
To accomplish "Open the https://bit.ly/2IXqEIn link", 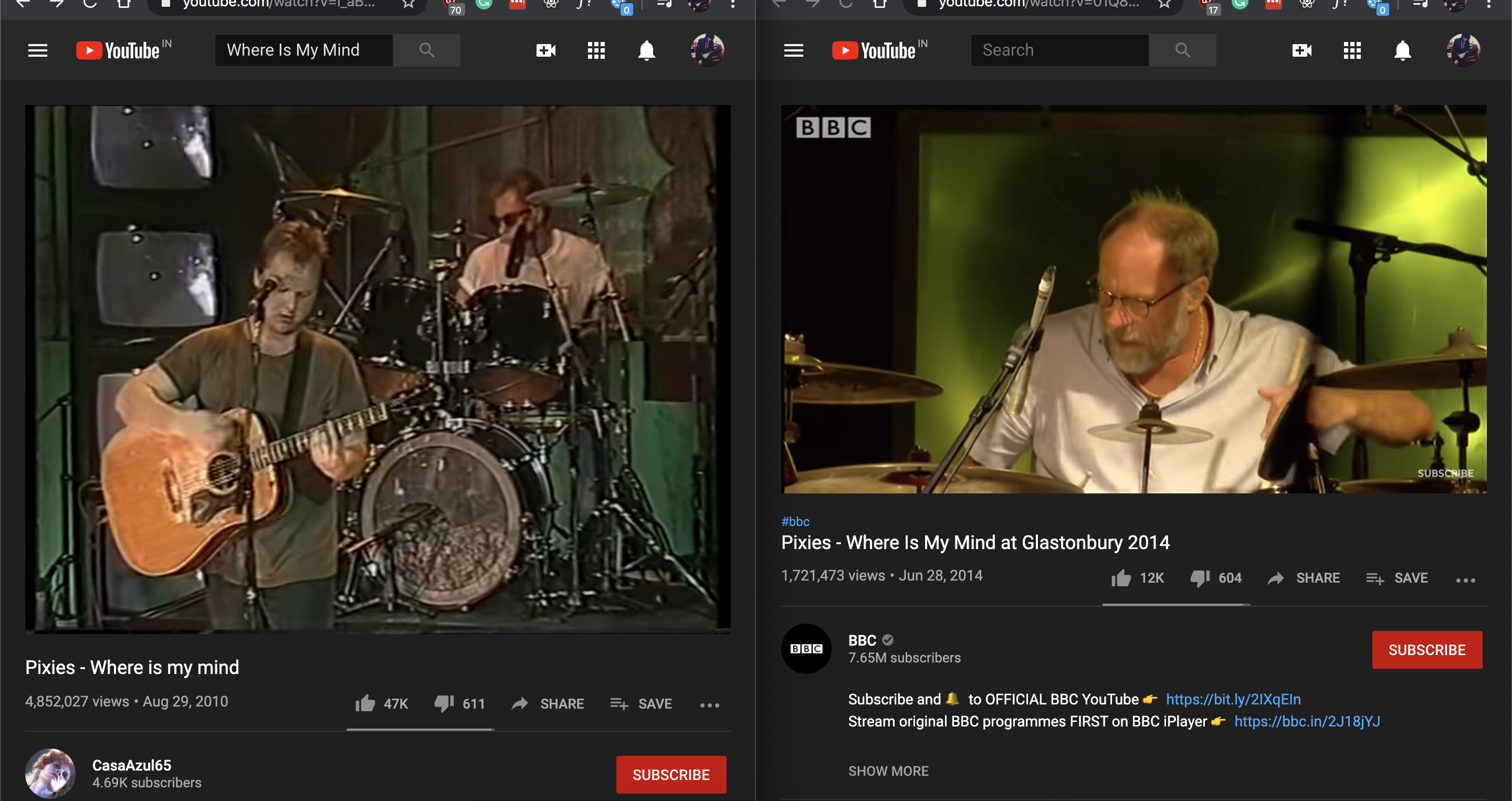I will (x=1233, y=700).
